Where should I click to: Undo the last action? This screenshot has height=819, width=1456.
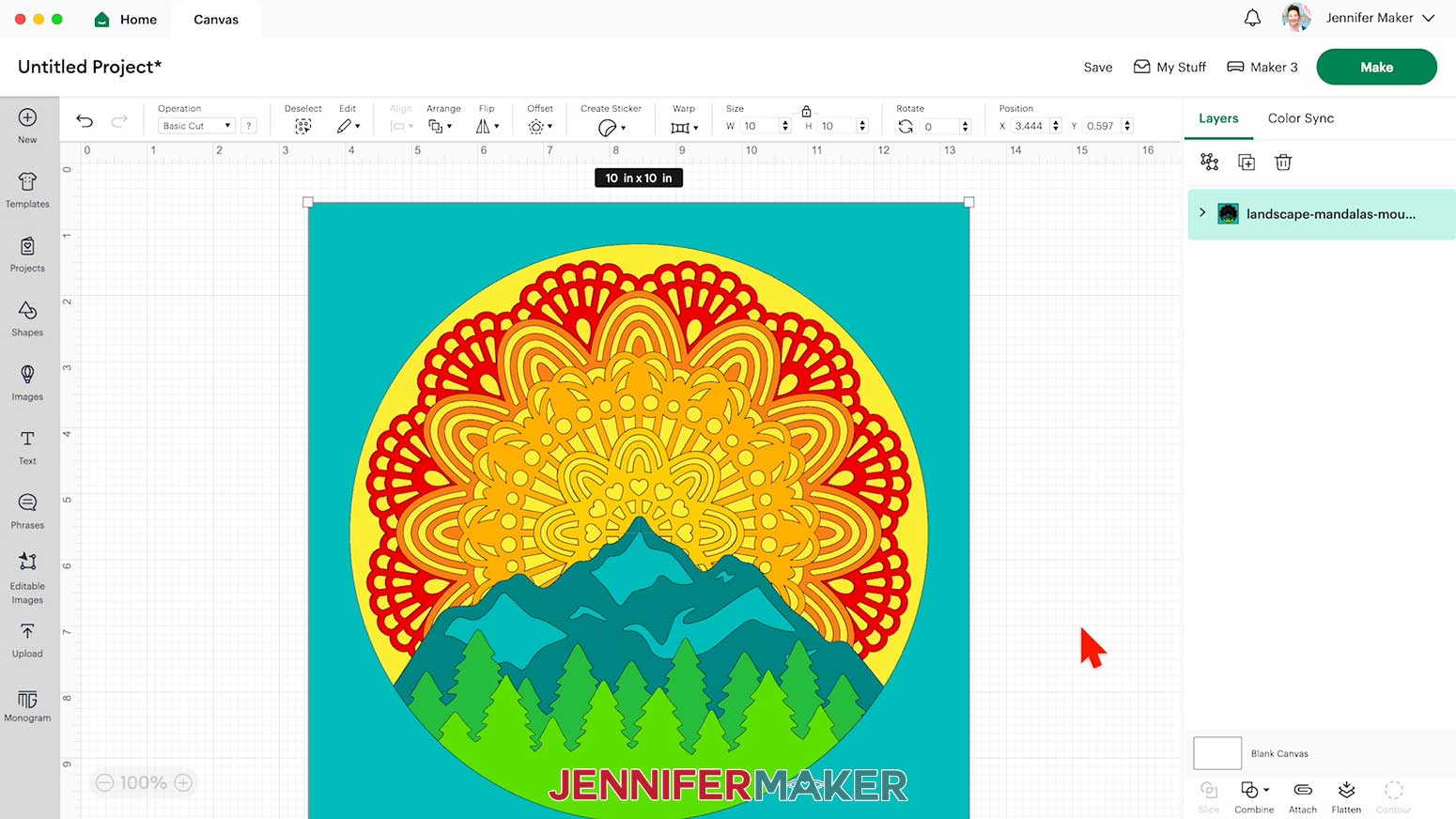[85, 121]
